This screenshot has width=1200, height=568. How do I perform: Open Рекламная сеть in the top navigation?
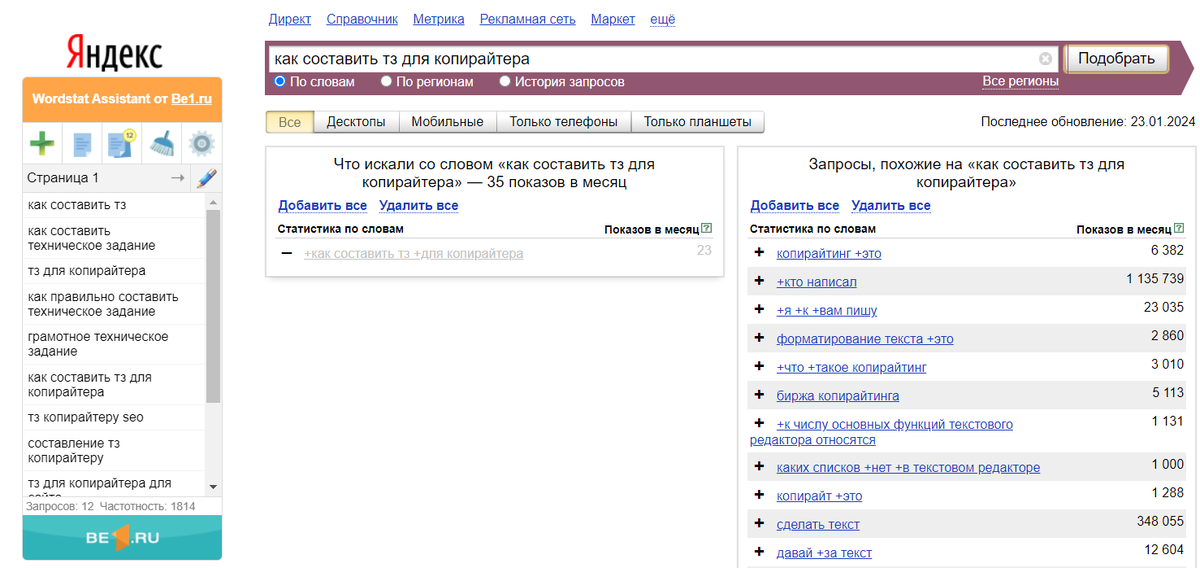(527, 19)
